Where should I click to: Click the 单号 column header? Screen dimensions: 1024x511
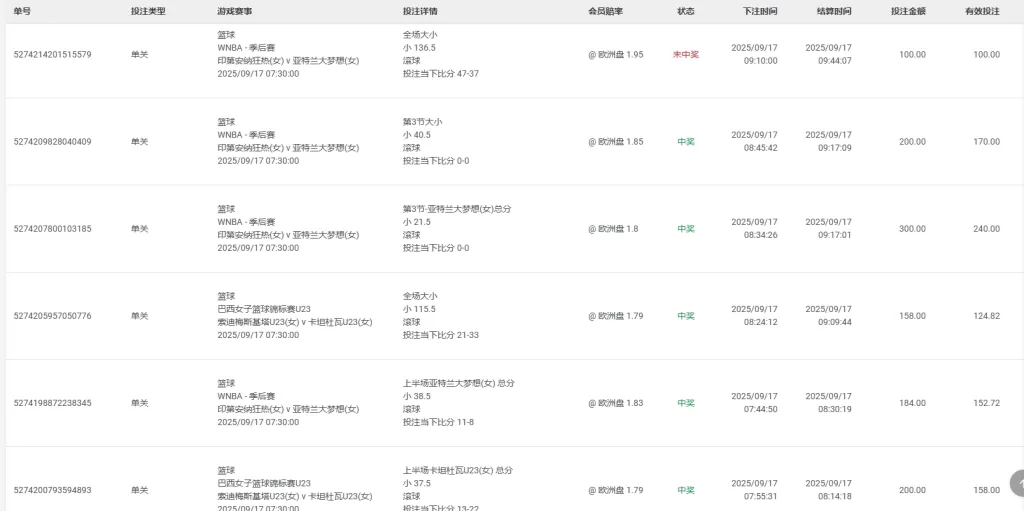(23, 11)
